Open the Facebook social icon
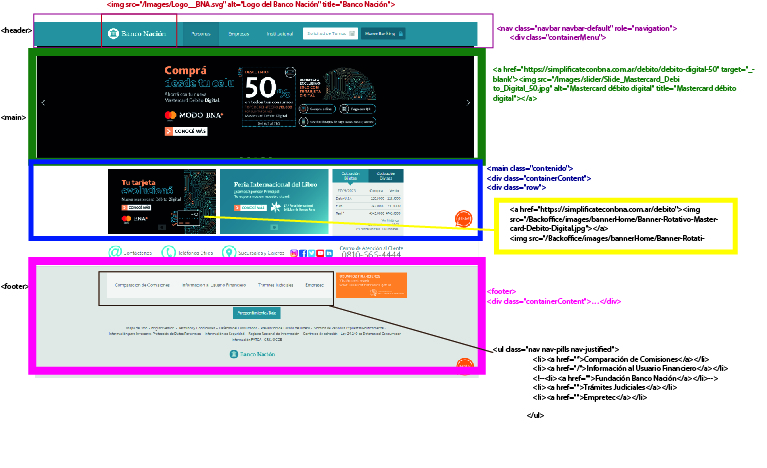767x468 pixels. tap(301, 253)
